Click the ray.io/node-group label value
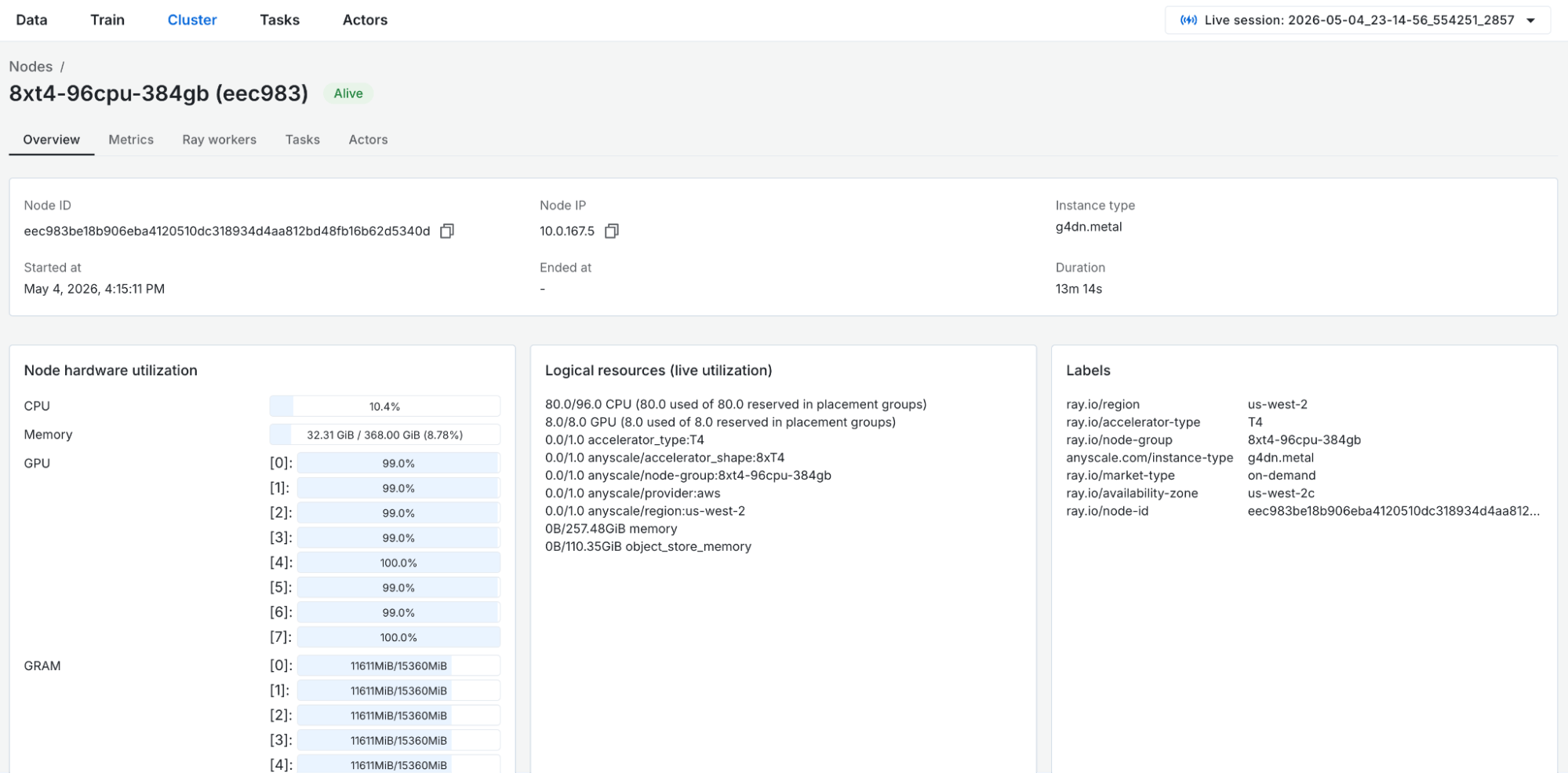 point(1304,440)
